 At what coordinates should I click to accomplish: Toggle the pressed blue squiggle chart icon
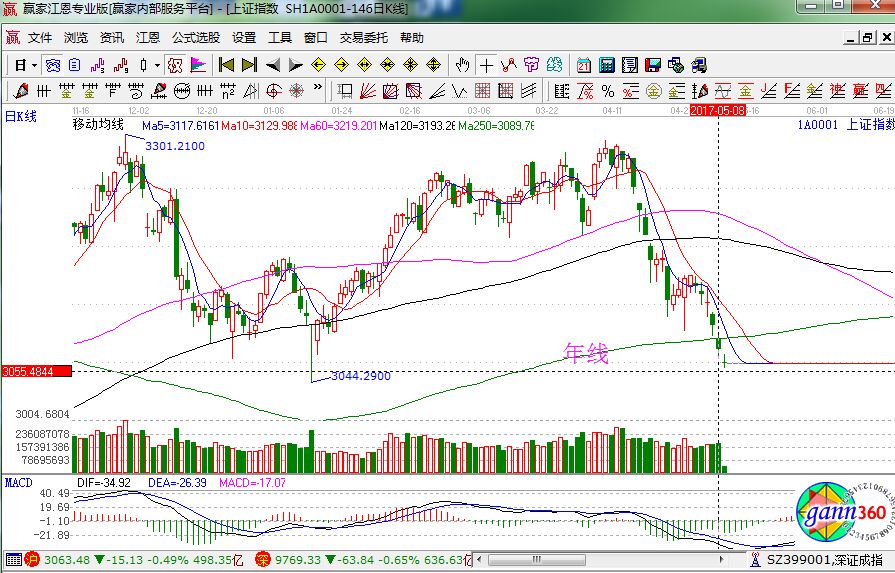(53, 65)
